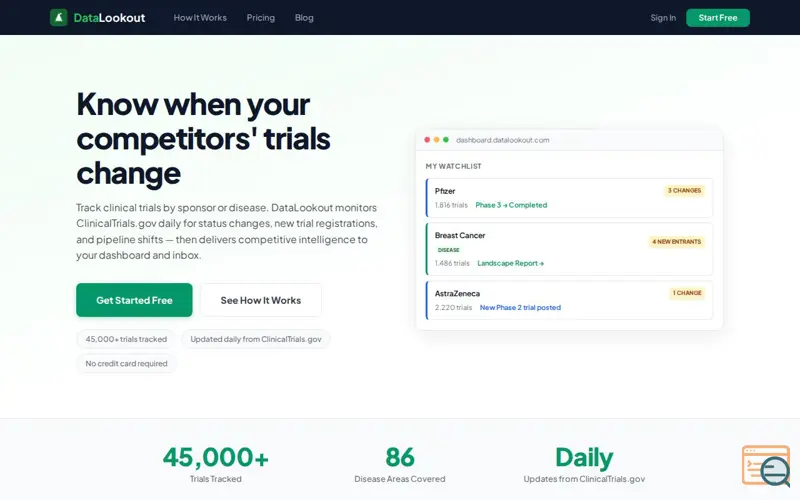Screen dimensions: 800x500
Task: Click the green window dot in dashboard mockup
Action: click(x=445, y=140)
